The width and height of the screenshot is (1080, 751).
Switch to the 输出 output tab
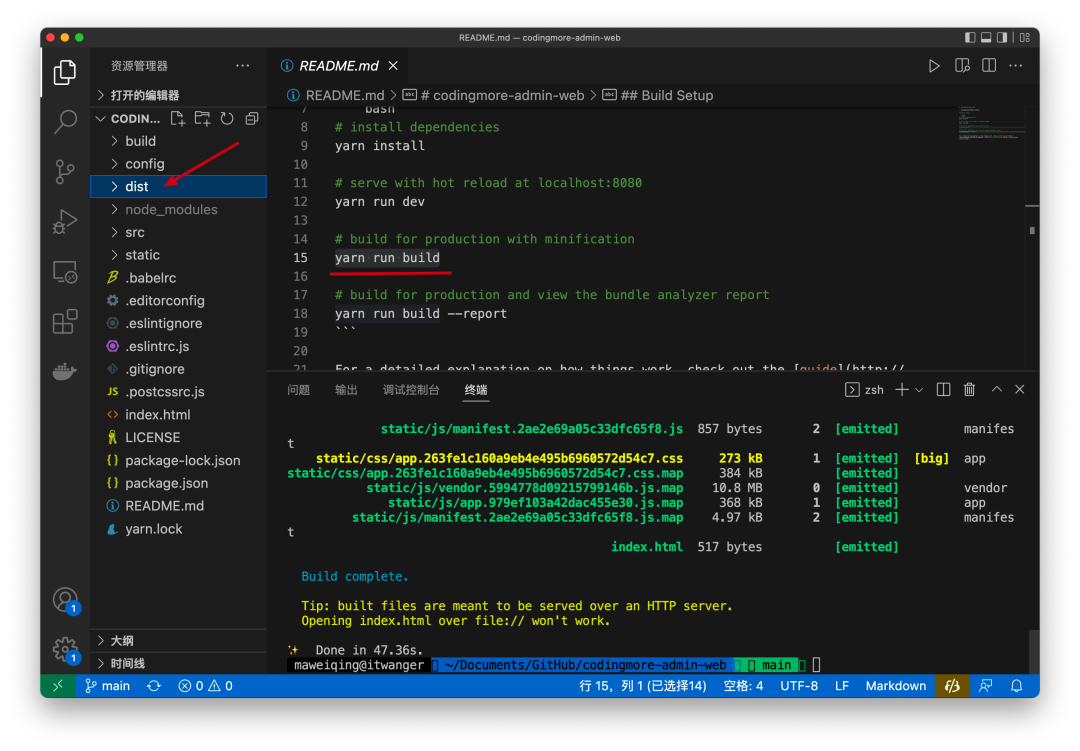coord(346,390)
